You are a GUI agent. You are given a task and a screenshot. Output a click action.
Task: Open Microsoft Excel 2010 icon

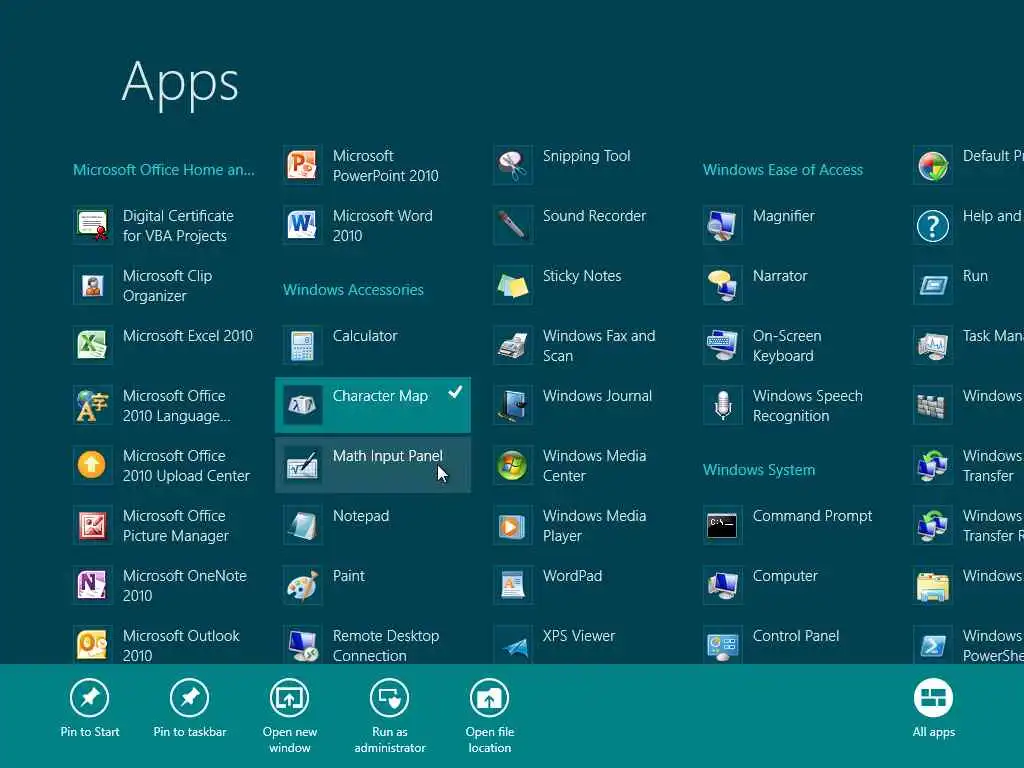92,345
